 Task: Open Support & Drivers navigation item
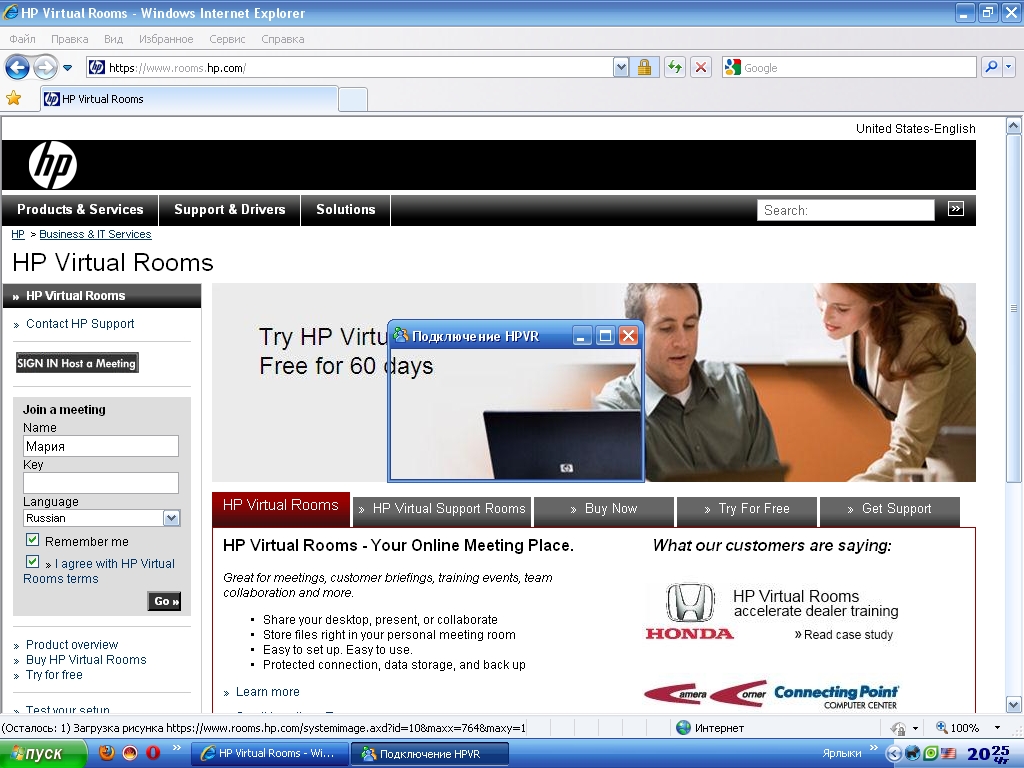pyautogui.click(x=229, y=210)
